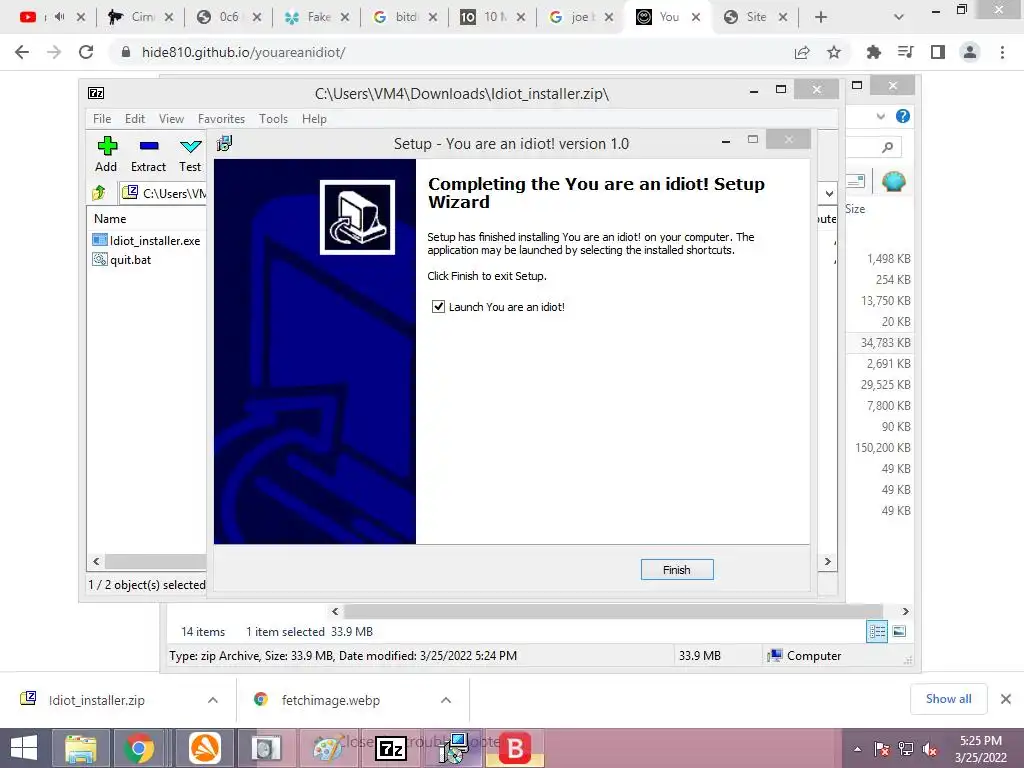Image resolution: width=1024 pixels, height=768 pixels.
Task: Click the Name column header in 7-Zip
Action: [110, 219]
